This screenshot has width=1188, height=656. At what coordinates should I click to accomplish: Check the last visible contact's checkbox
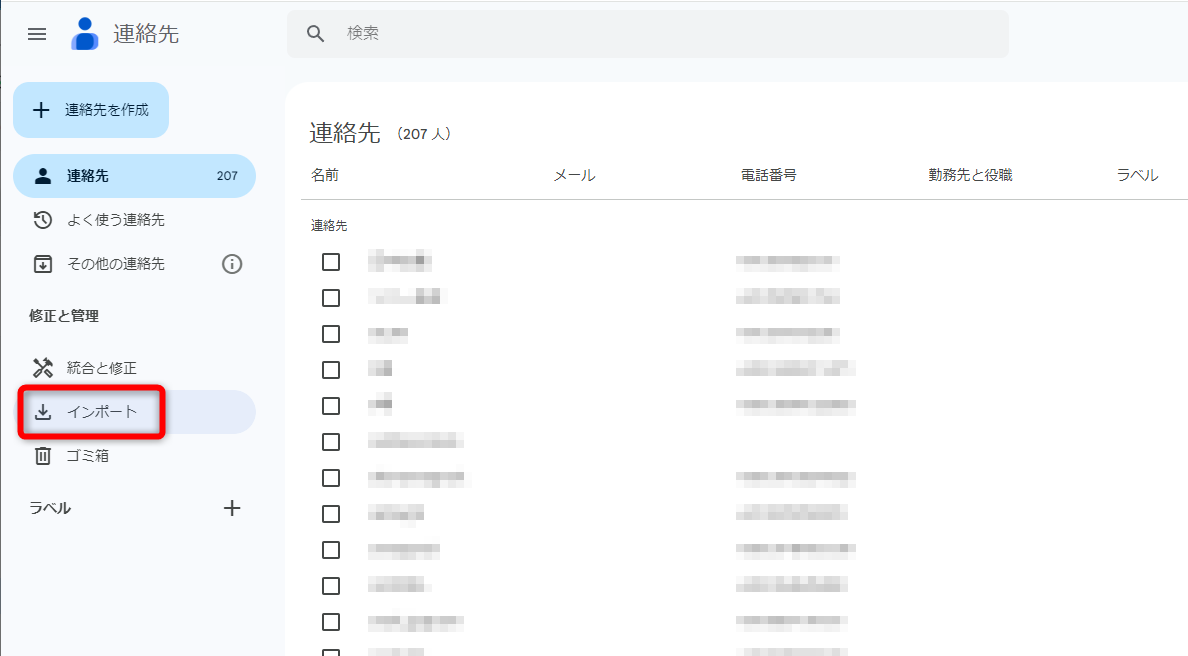(x=331, y=621)
